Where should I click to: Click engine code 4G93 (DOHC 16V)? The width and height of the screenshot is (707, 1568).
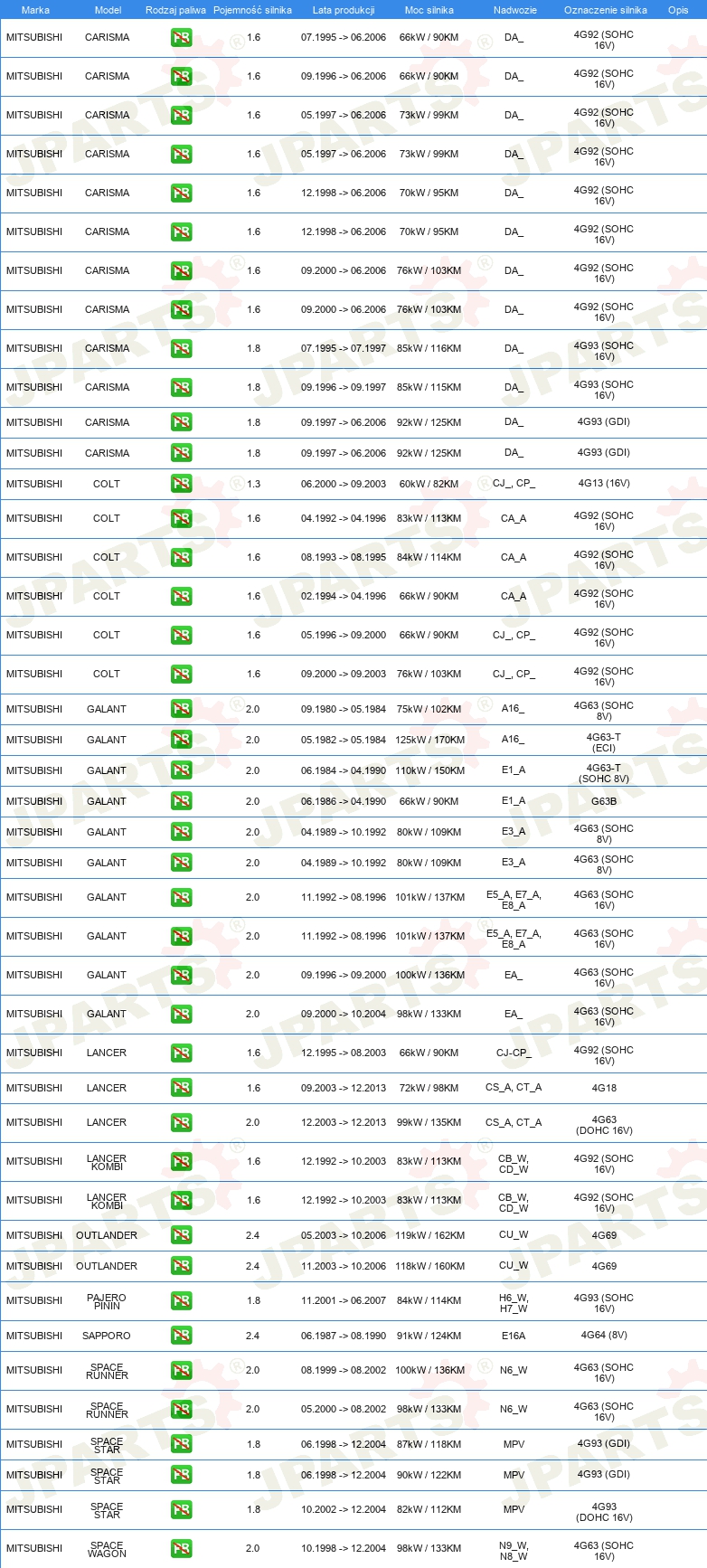pos(604,1512)
